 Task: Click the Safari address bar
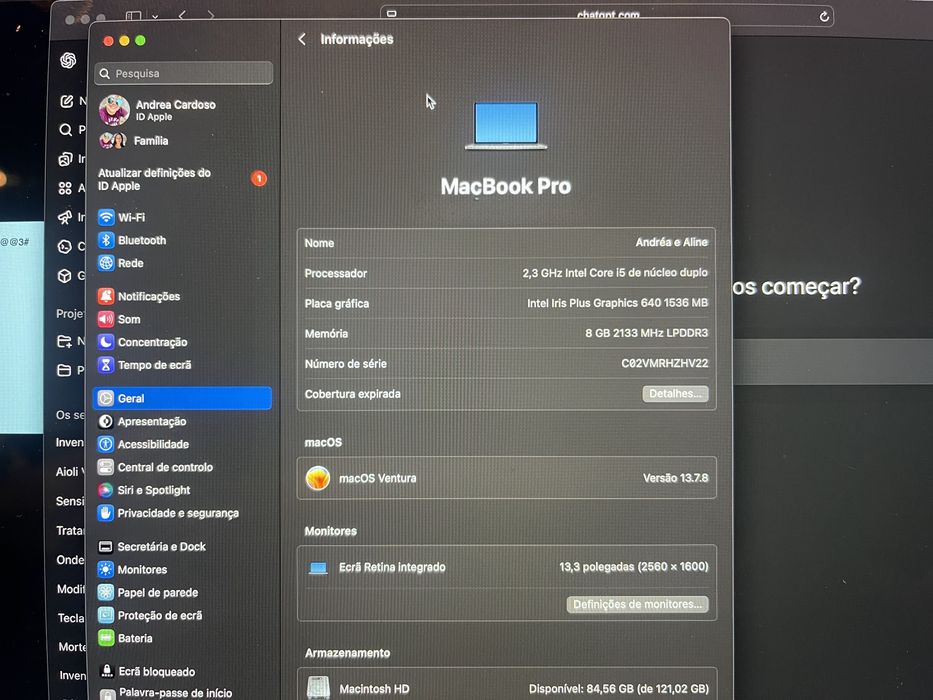(607, 15)
